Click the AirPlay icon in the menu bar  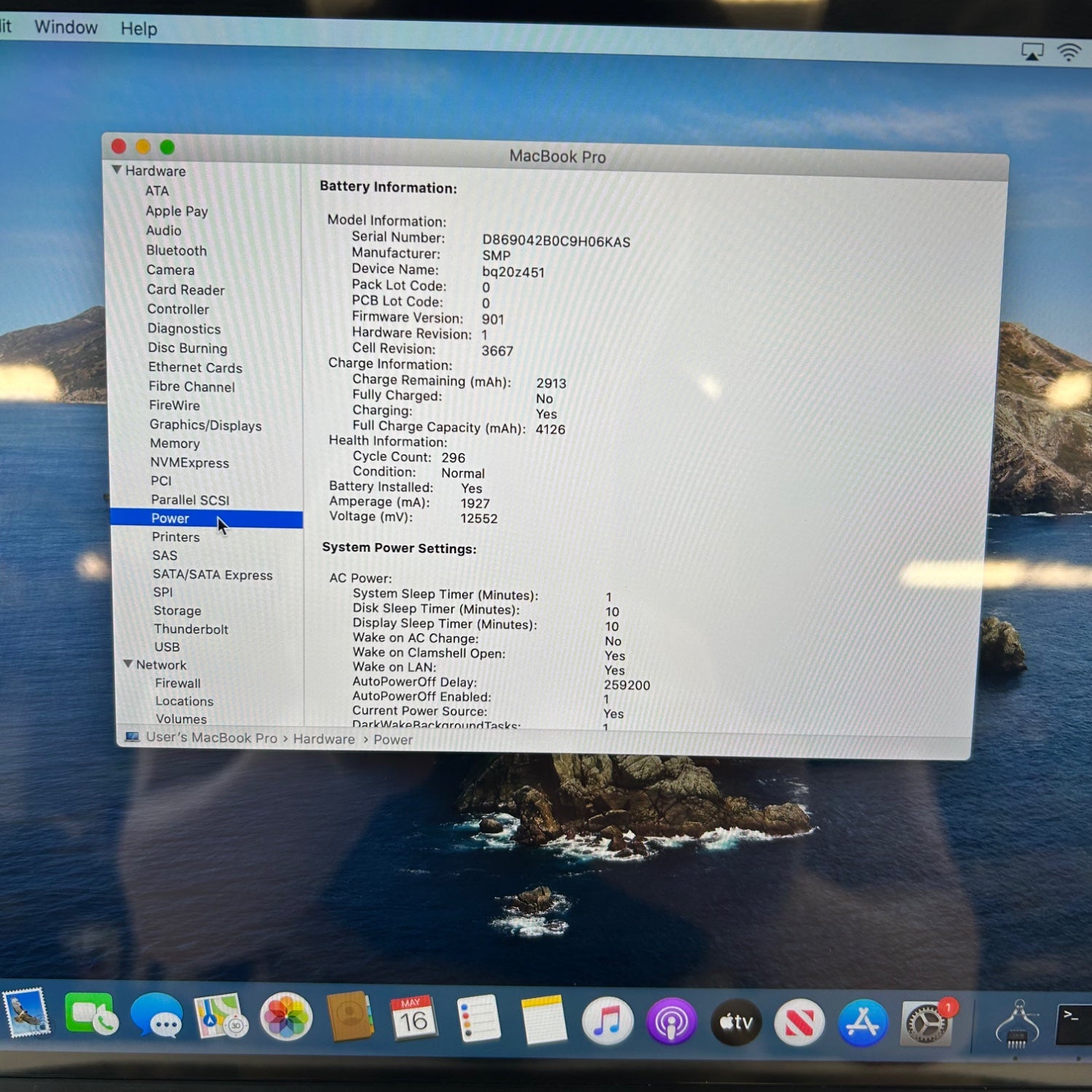click(1032, 52)
